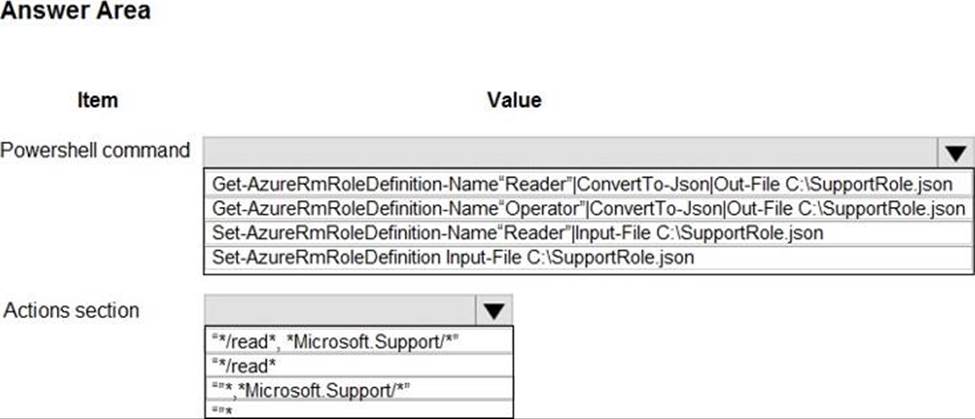The height and width of the screenshot is (419, 975).
Task: Select Get-AzureRmRoleDefinition "Reader" ConvertTo-Json option
Action: pos(582,183)
